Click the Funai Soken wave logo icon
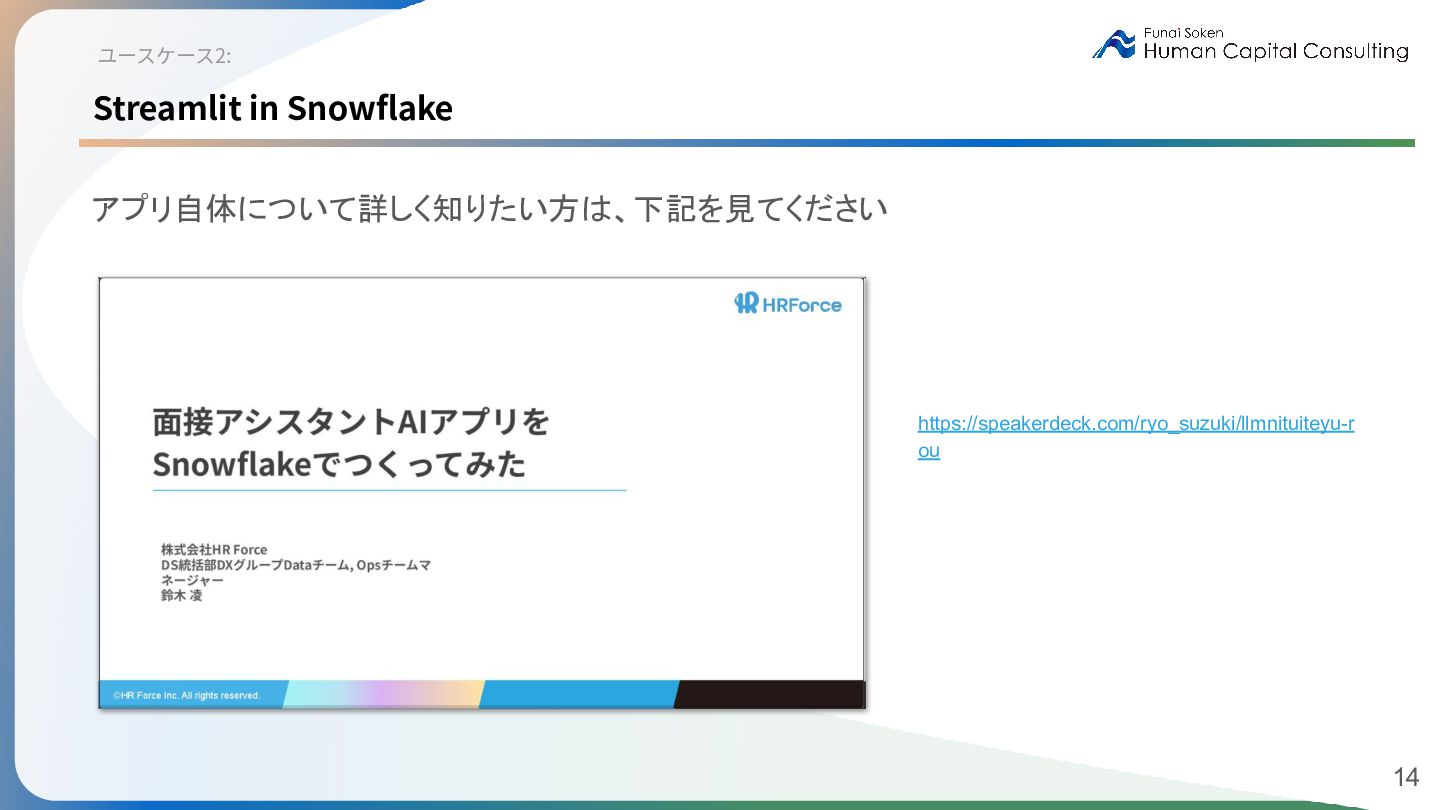Image resolution: width=1440 pixels, height=810 pixels. pyautogui.click(x=1114, y=45)
